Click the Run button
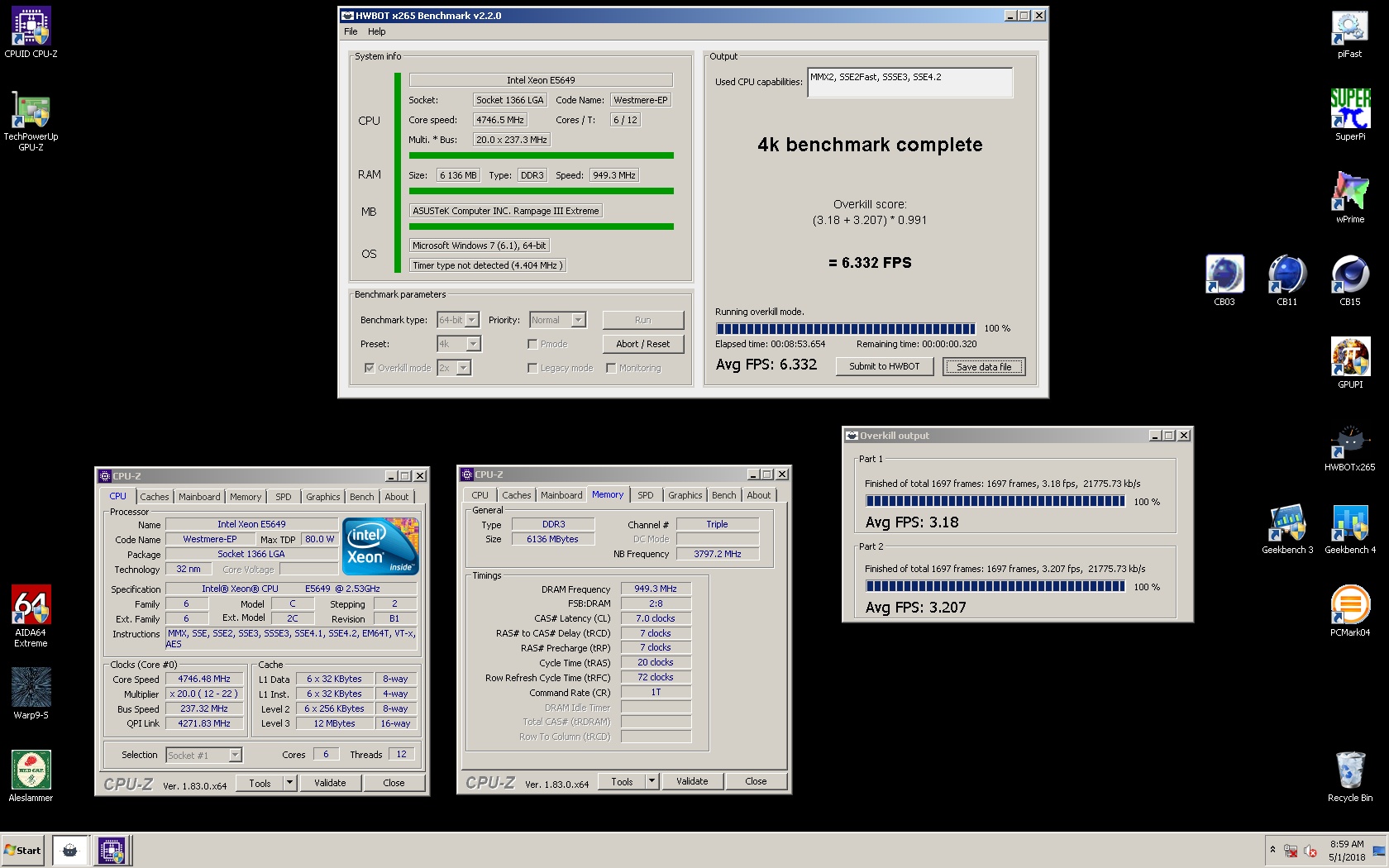 tap(643, 320)
